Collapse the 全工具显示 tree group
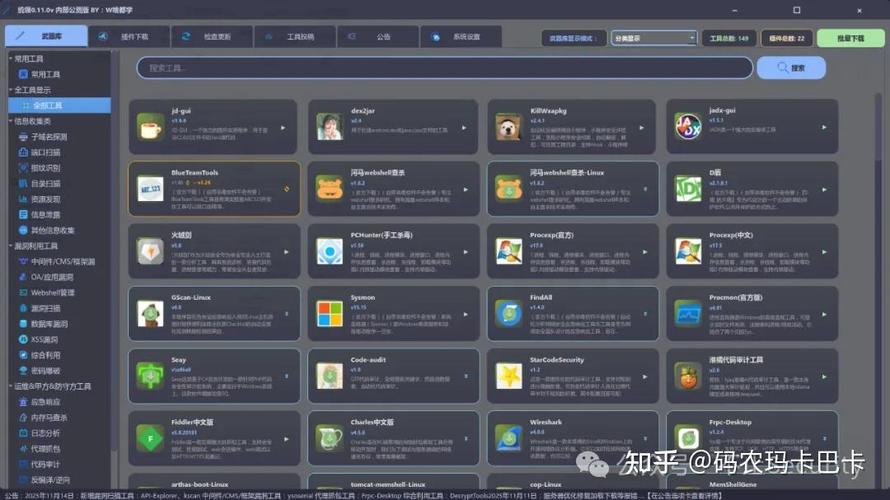Image resolution: width=890 pixels, height=500 pixels. 10,90
